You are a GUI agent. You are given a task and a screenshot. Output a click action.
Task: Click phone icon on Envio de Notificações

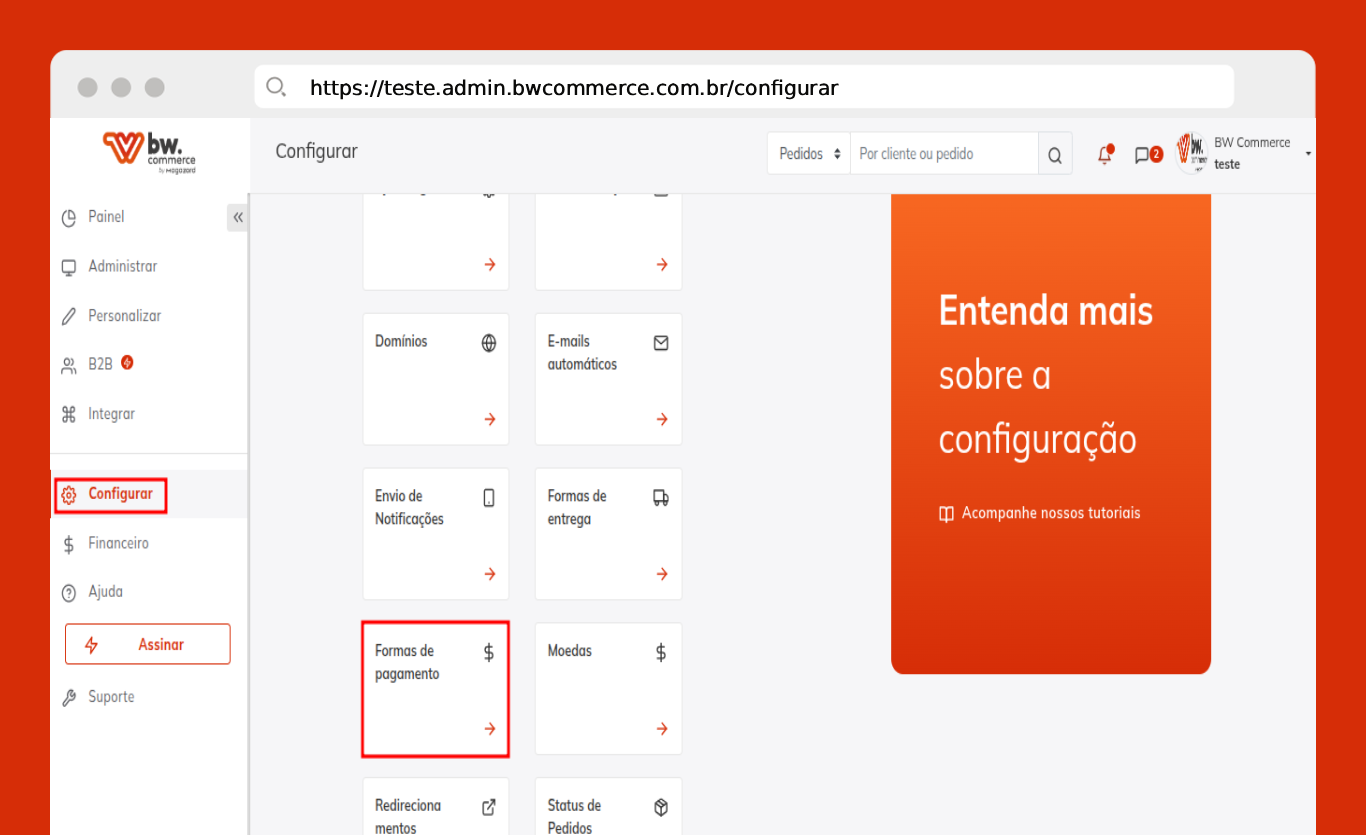tap(489, 498)
